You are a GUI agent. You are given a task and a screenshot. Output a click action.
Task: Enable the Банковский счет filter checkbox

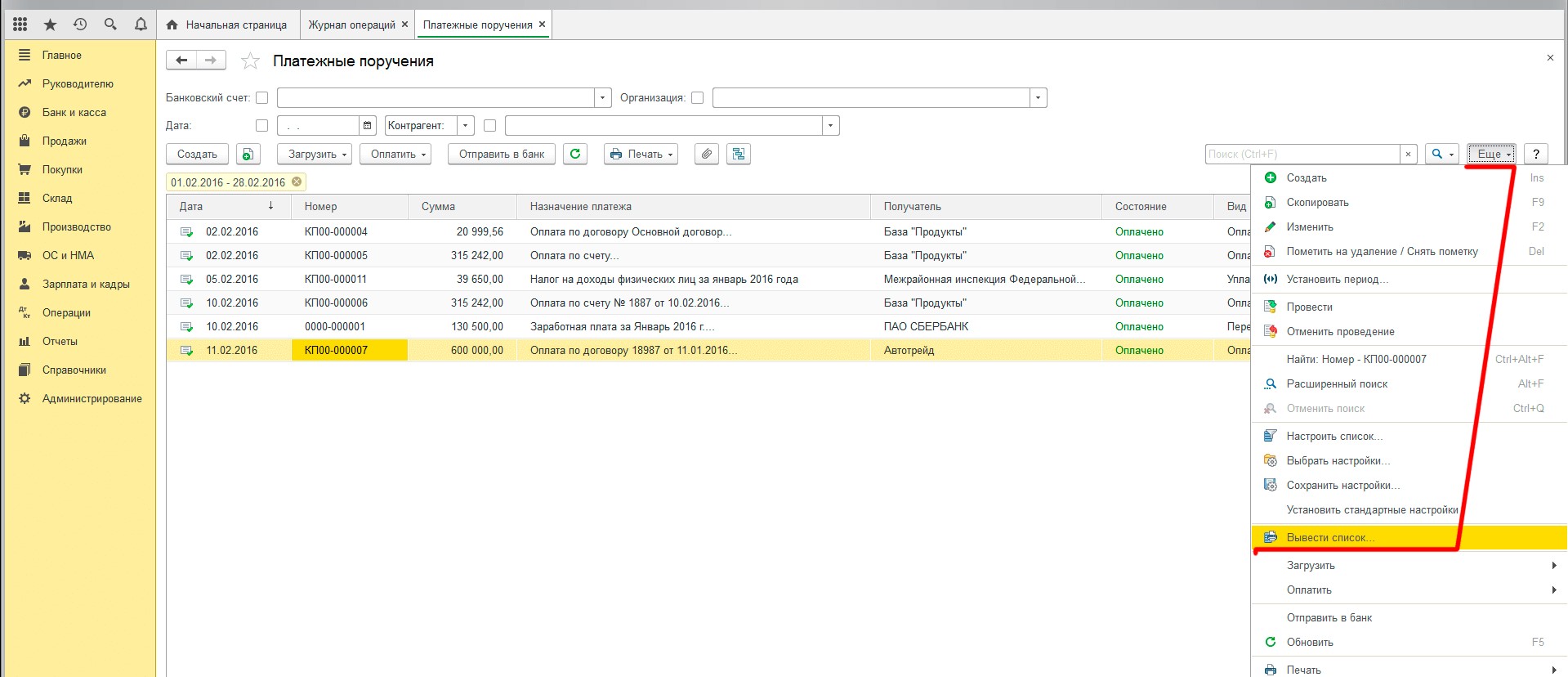click(x=262, y=98)
